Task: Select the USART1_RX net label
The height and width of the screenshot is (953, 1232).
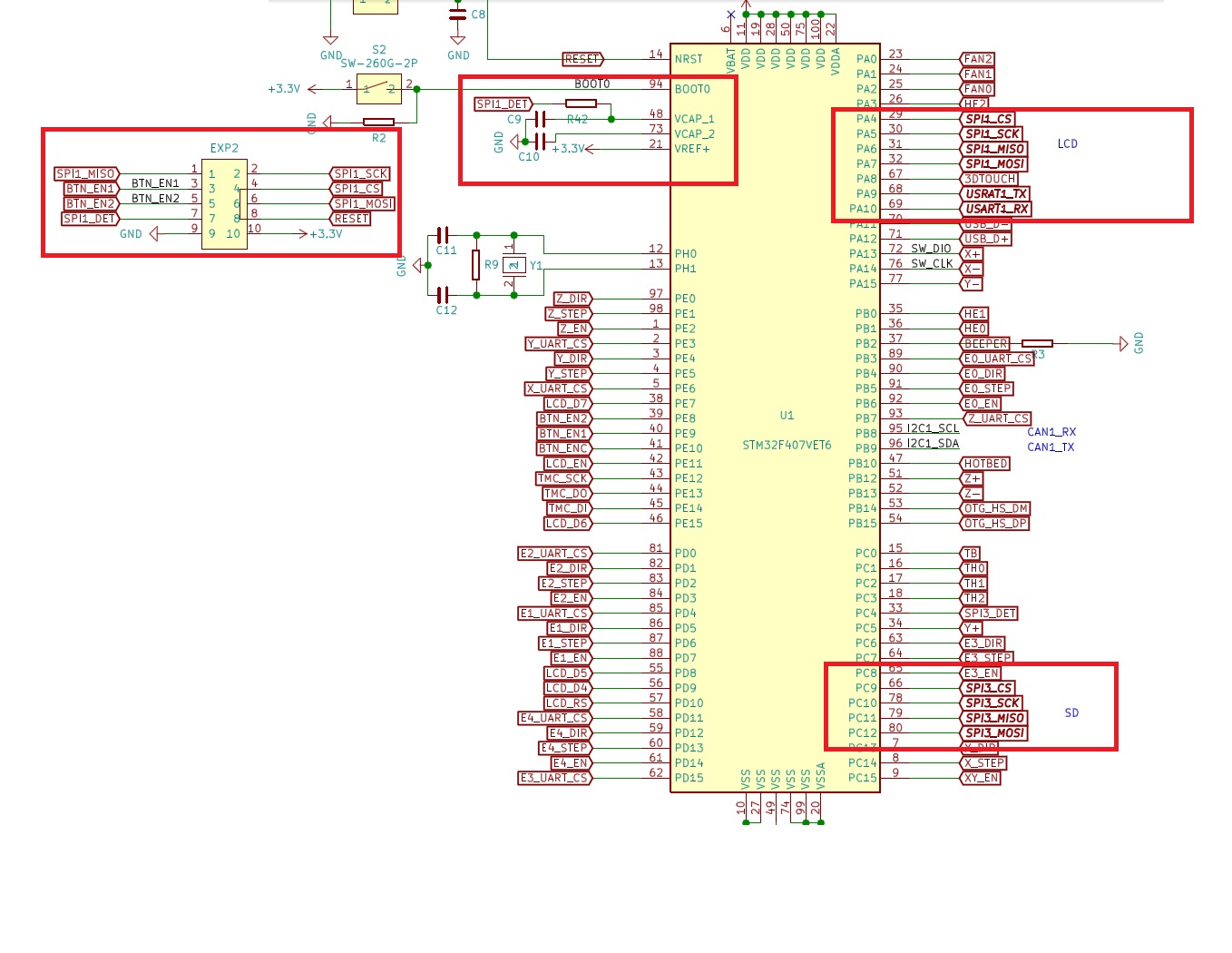Action: tap(996, 209)
